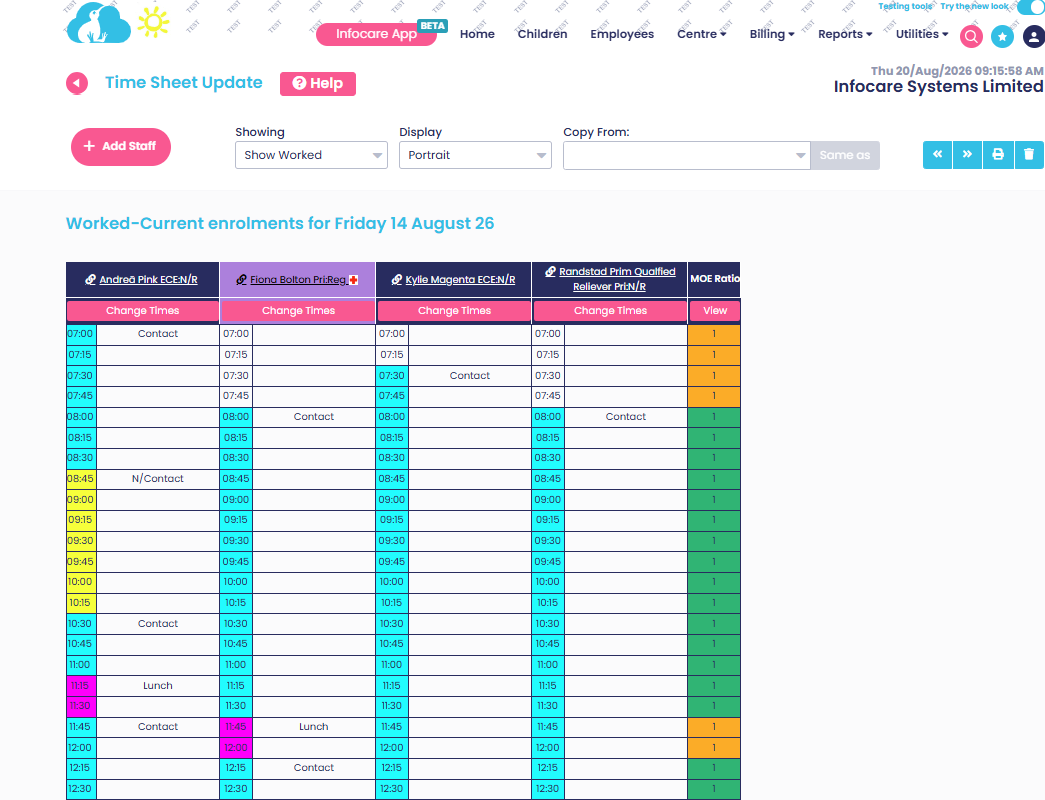This screenshot has height=800, width=1045.
Task: Click Randstad Reliever's 08:00 Contact cell
Action: click(x=626, y=417)
